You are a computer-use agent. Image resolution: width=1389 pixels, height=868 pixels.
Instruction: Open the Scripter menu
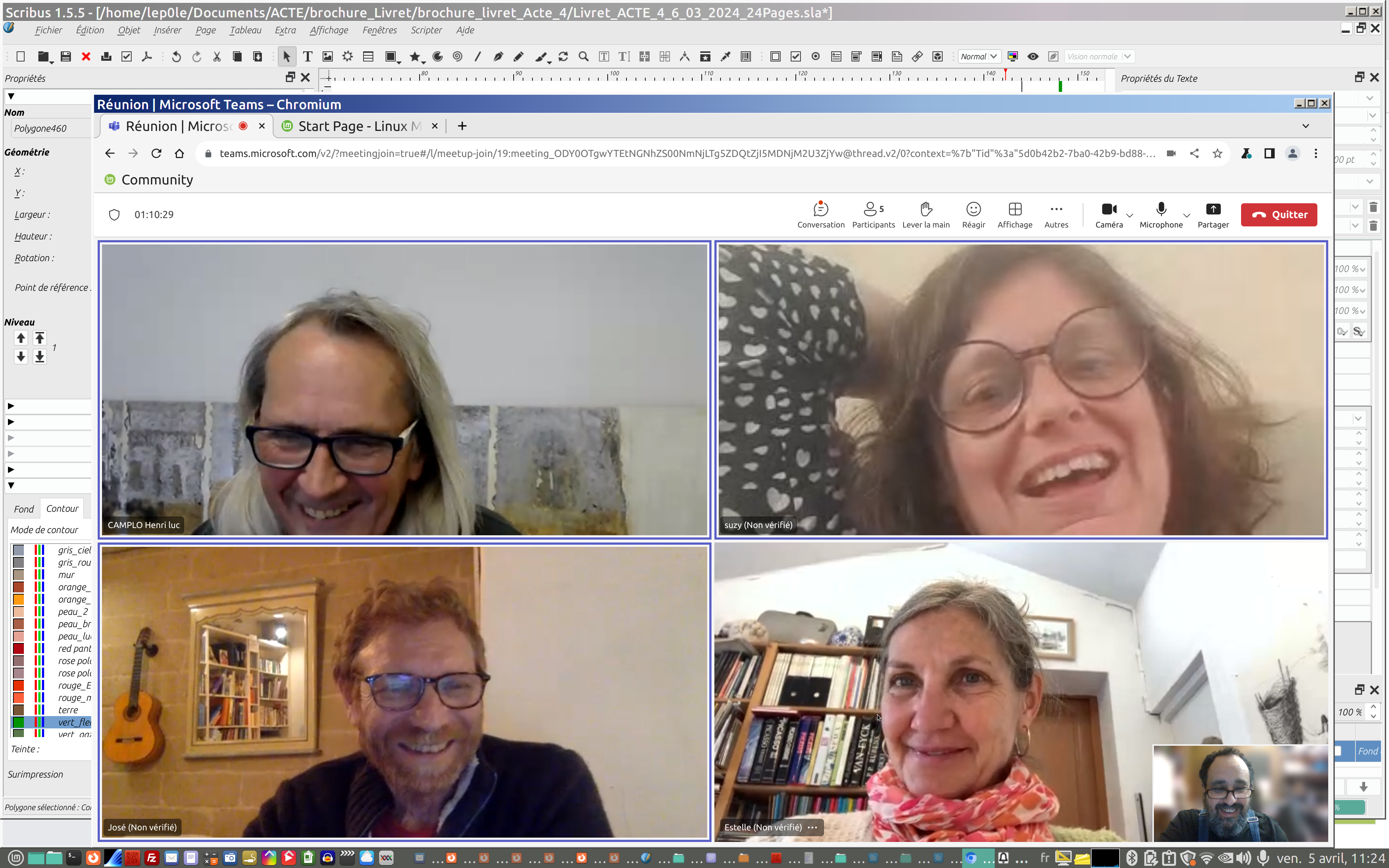(x=426, y=30)
